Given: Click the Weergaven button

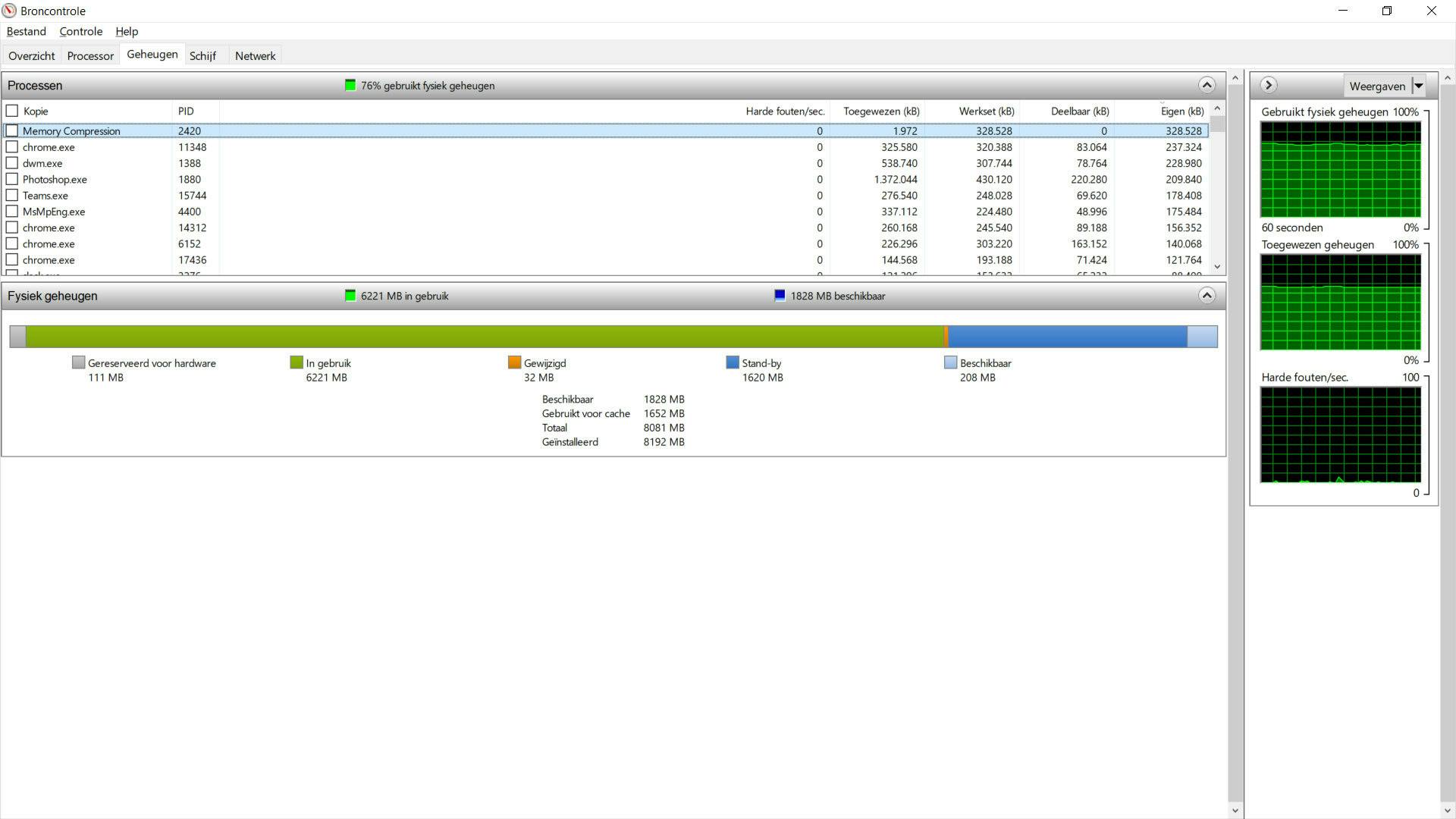Looking at the screenshot, I should point(1376,86).
